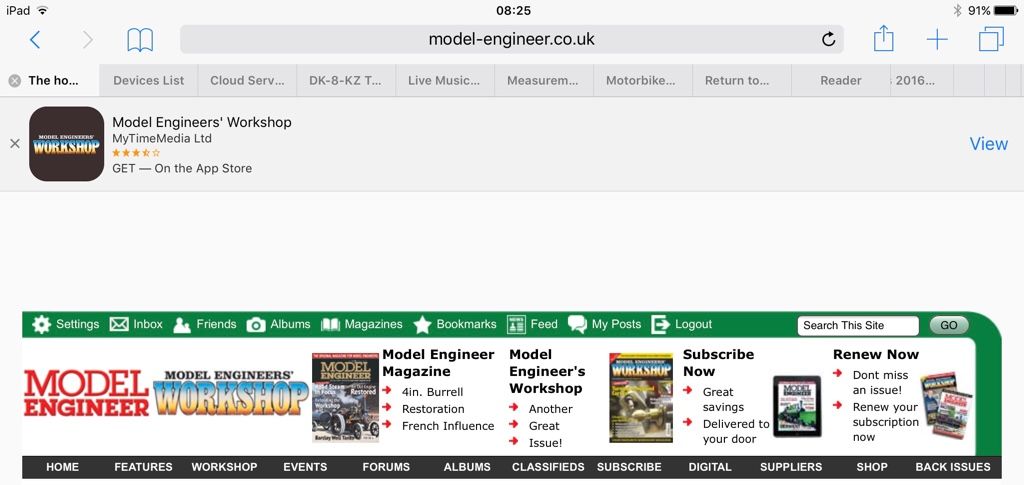This screenshot has height=485, width=1024.
Task: Switch to the Reader tab
Action: click(840, 81)
